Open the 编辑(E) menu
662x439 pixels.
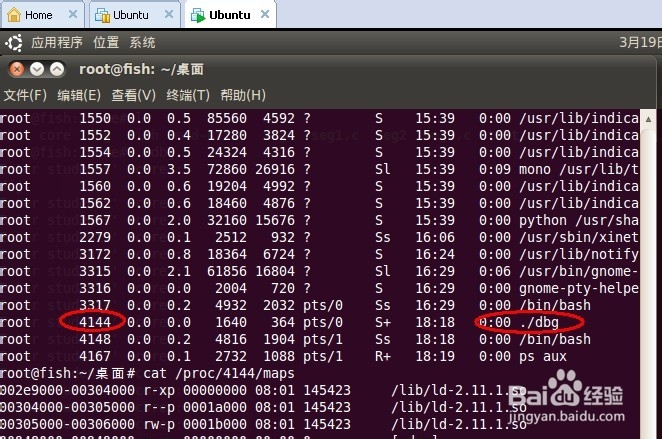coord(79,95)
